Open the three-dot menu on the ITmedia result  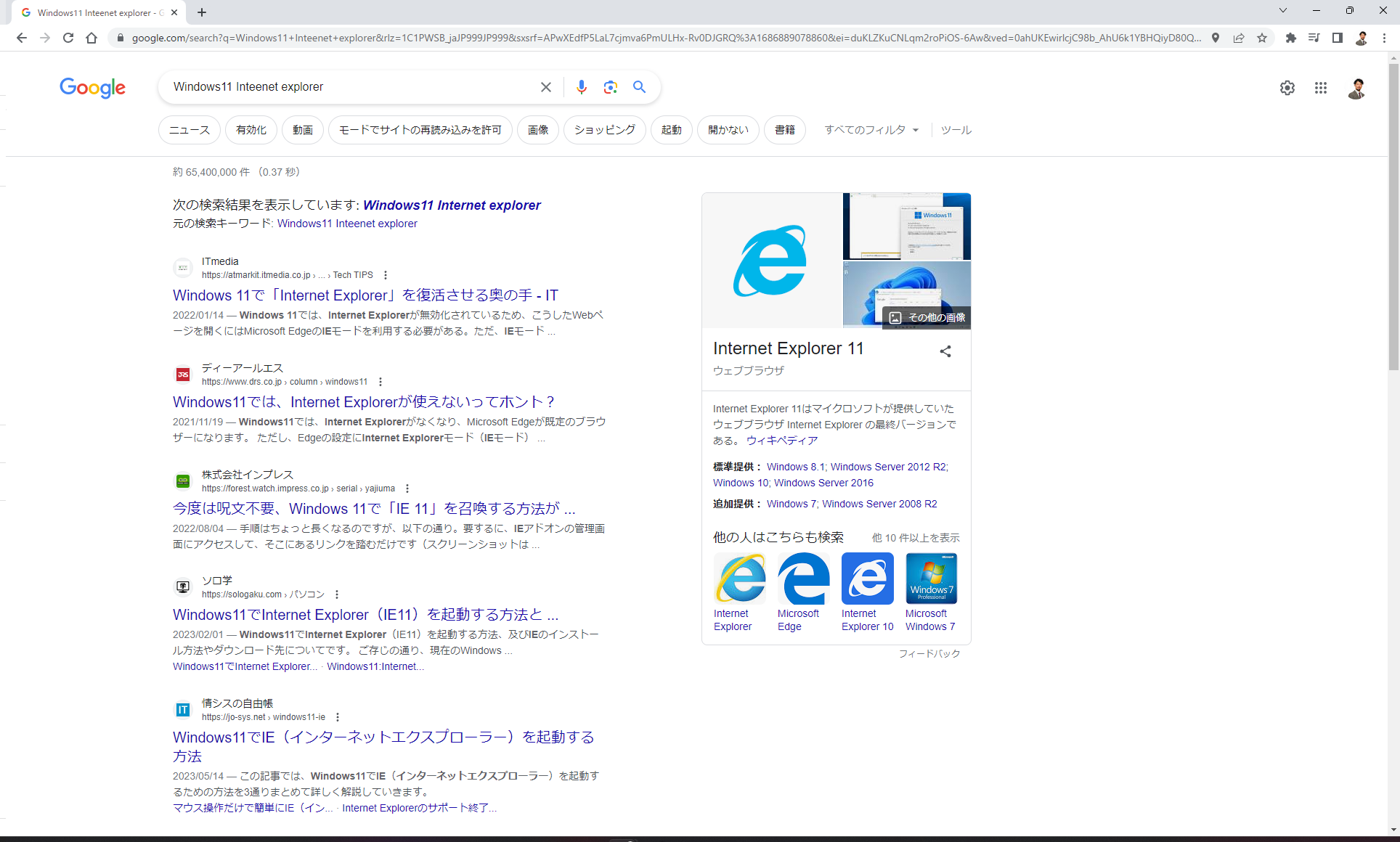(386, 275)
